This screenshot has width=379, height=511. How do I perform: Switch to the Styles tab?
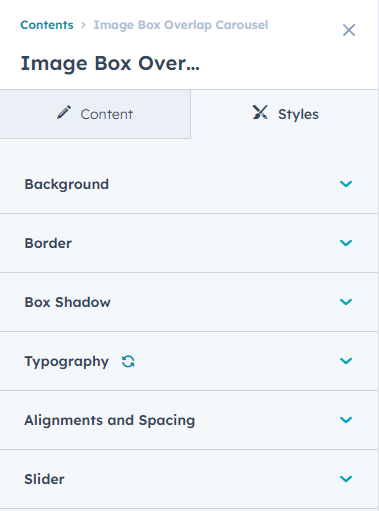click(285, 114)
